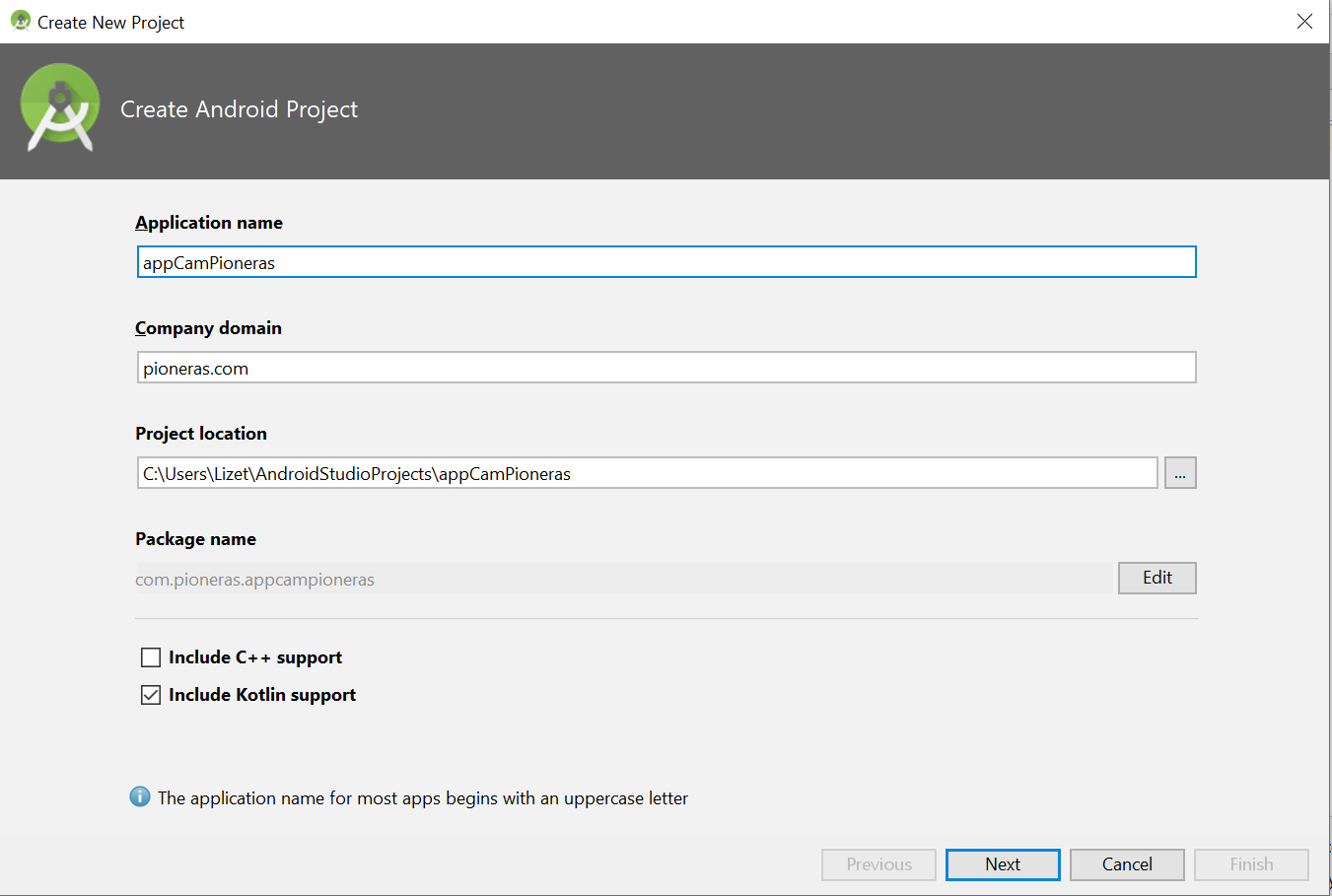
Task: Click the disabled Finish button
Action: click(1251, 864)
